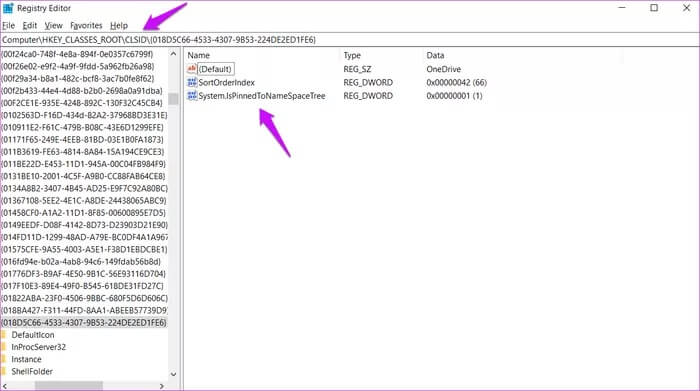This screenshot has width=700, height=391.
Task: Select the DefaultIcon subkey label
Action: click(33, 335)
